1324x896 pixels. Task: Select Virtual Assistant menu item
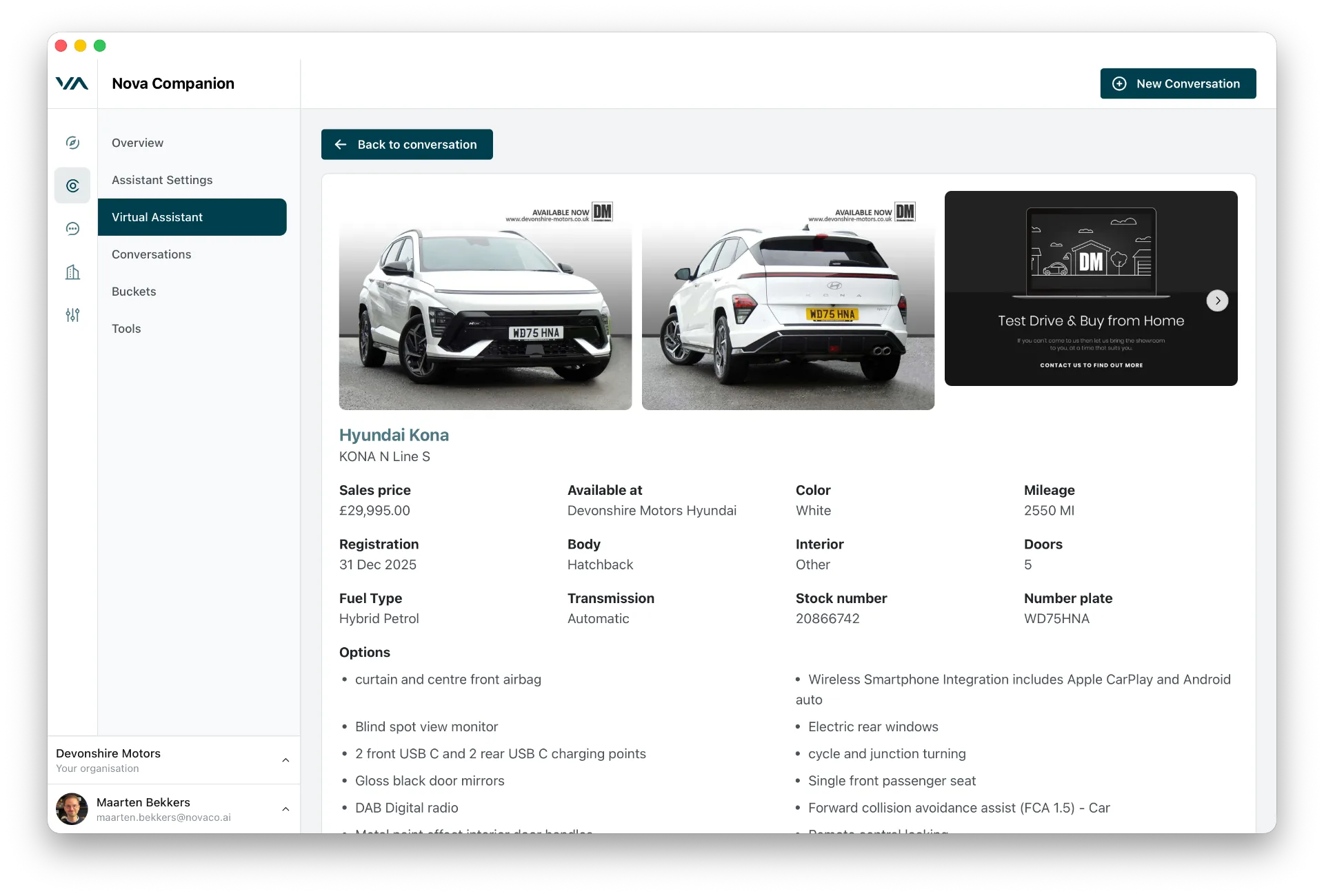click(x=192, y=217)
